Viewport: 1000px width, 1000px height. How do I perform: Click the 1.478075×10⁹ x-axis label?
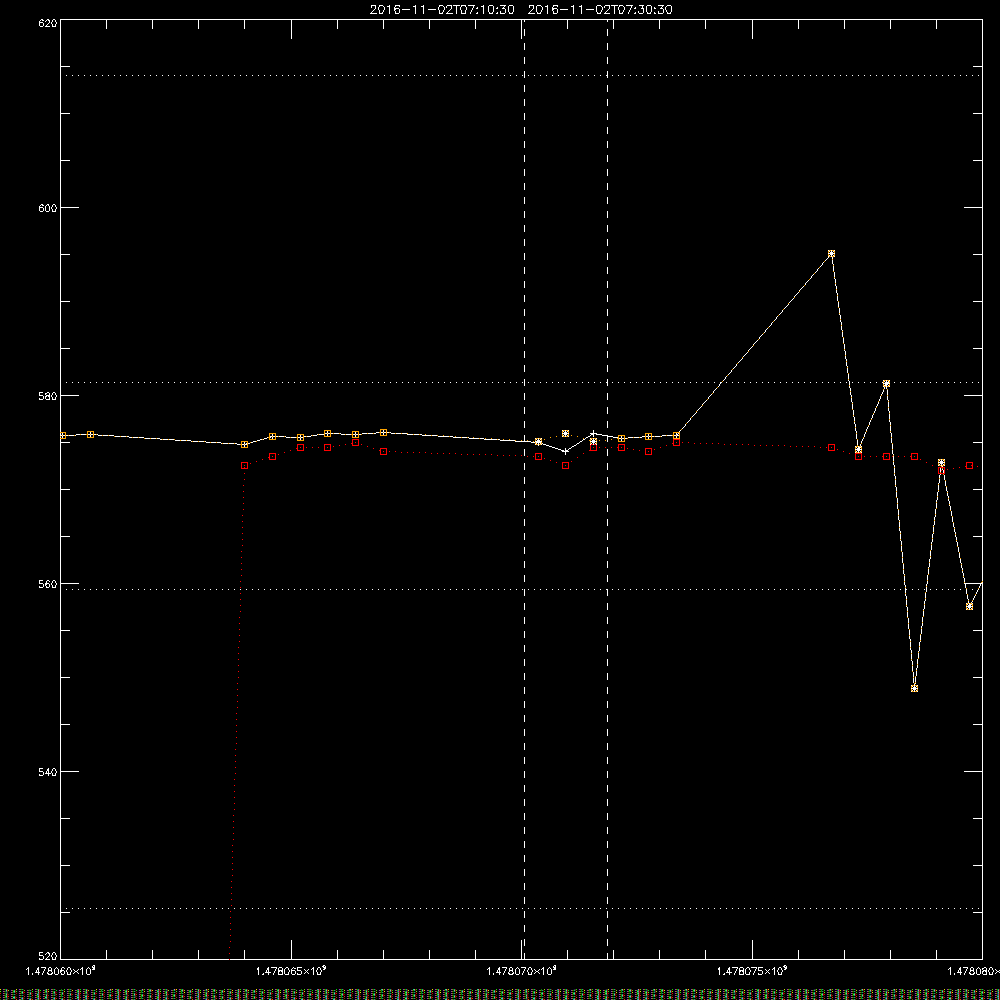752,971
